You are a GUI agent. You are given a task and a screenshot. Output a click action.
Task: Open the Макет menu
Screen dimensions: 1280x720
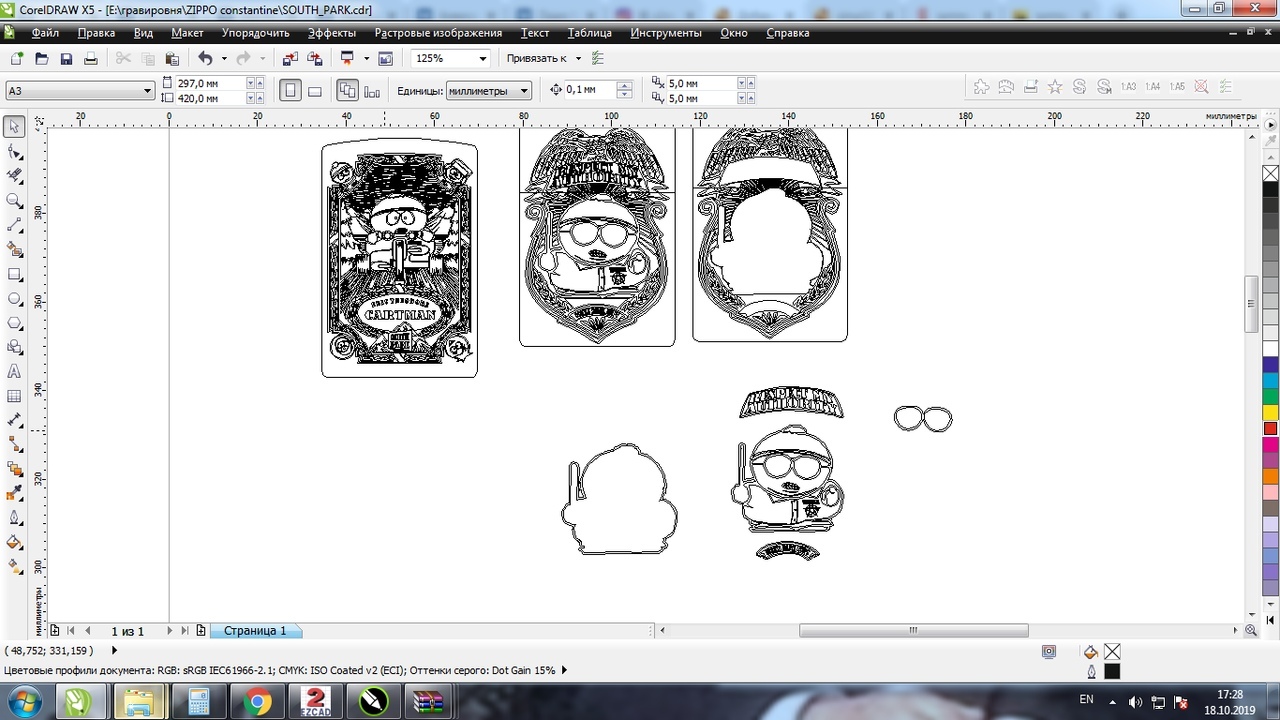click(x=187, y=33)
